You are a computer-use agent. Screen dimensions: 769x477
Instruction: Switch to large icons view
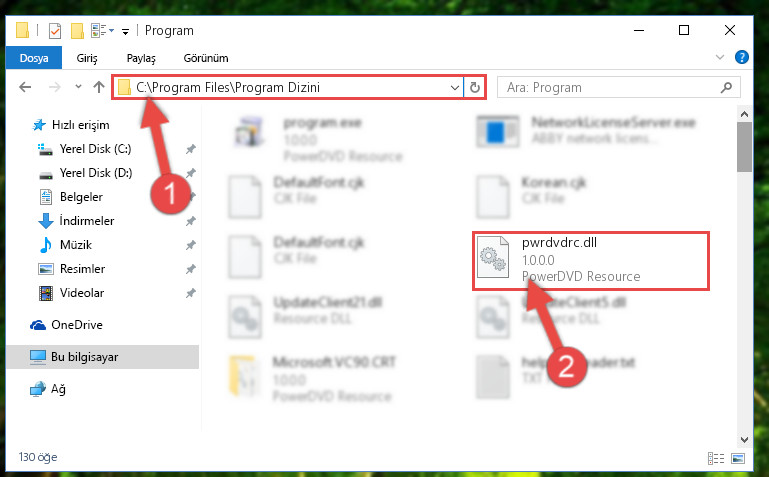click(x=738, y=458)
